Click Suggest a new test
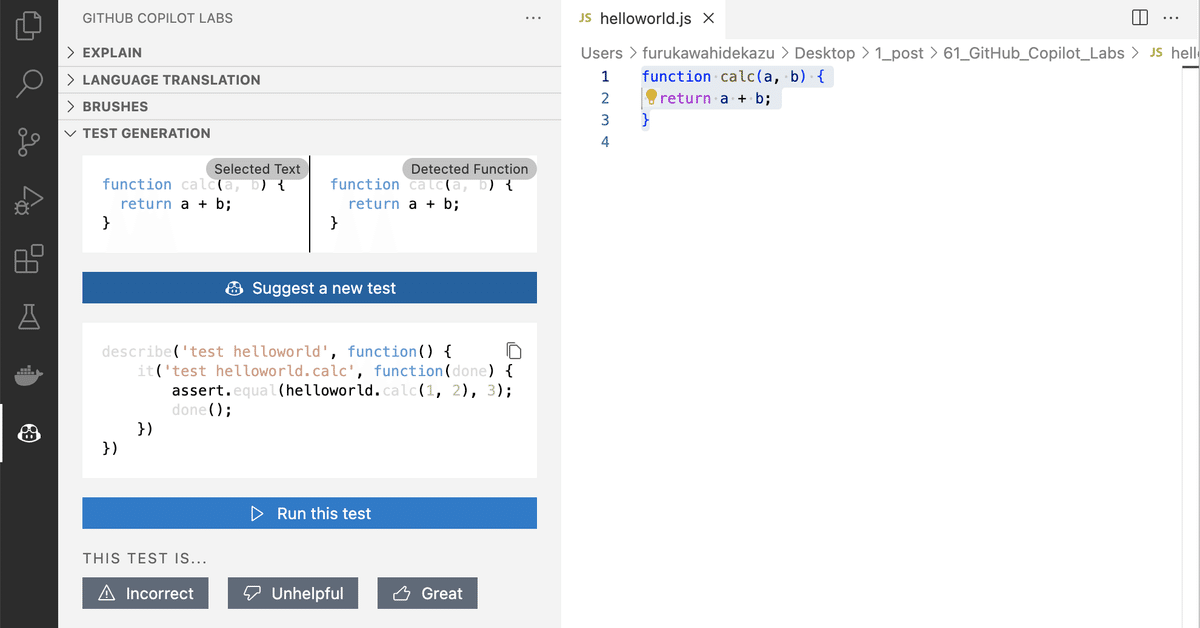 (309, 287)
